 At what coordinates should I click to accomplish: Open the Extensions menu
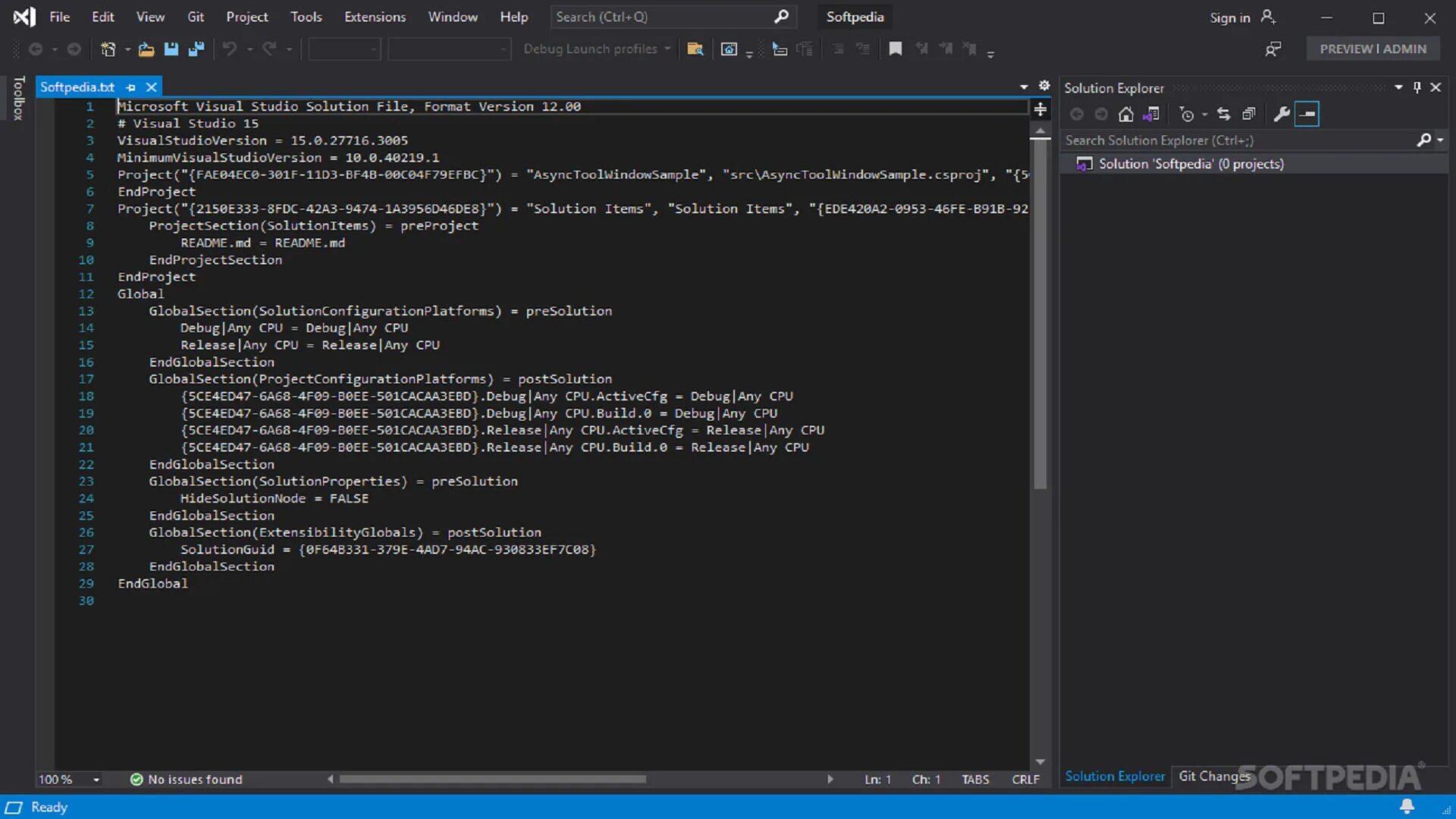(375, 17)
